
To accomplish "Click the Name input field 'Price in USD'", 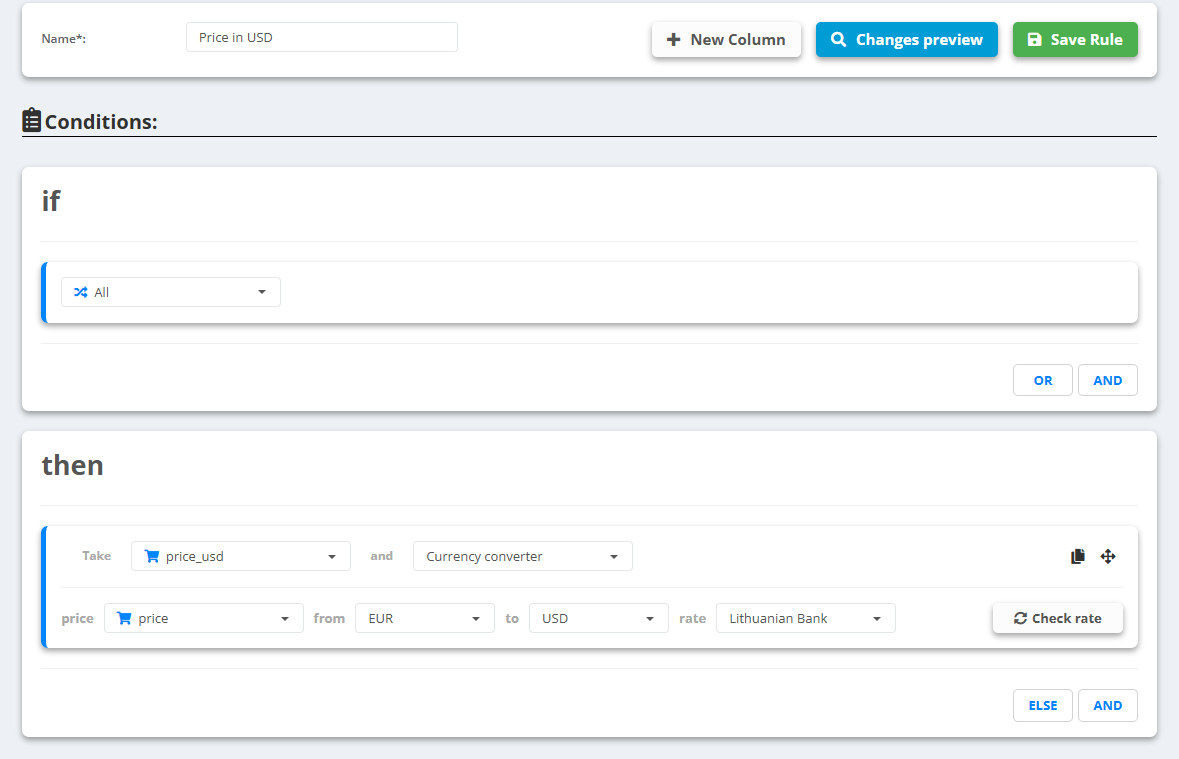I will 322,37.
